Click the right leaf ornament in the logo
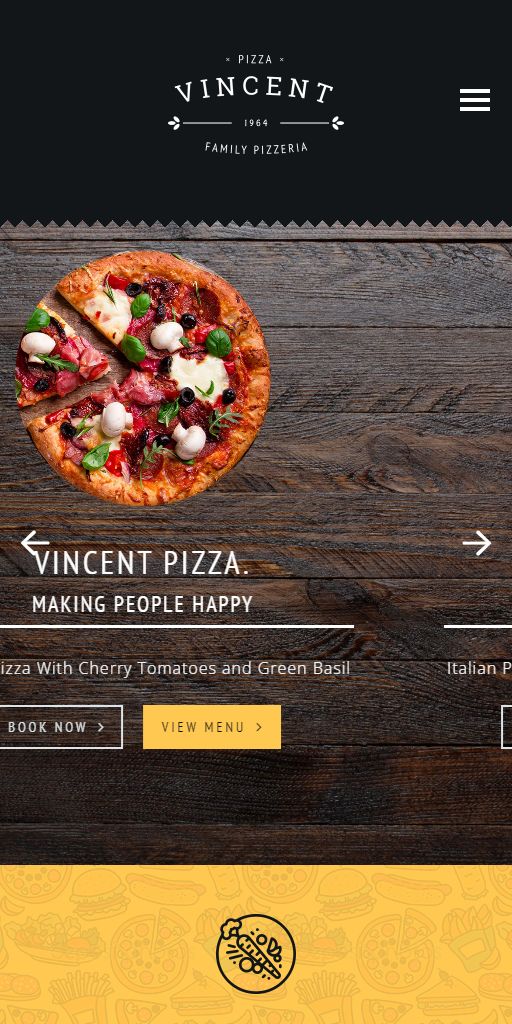This screenshot has height=1024, width=512. (338, 123)
